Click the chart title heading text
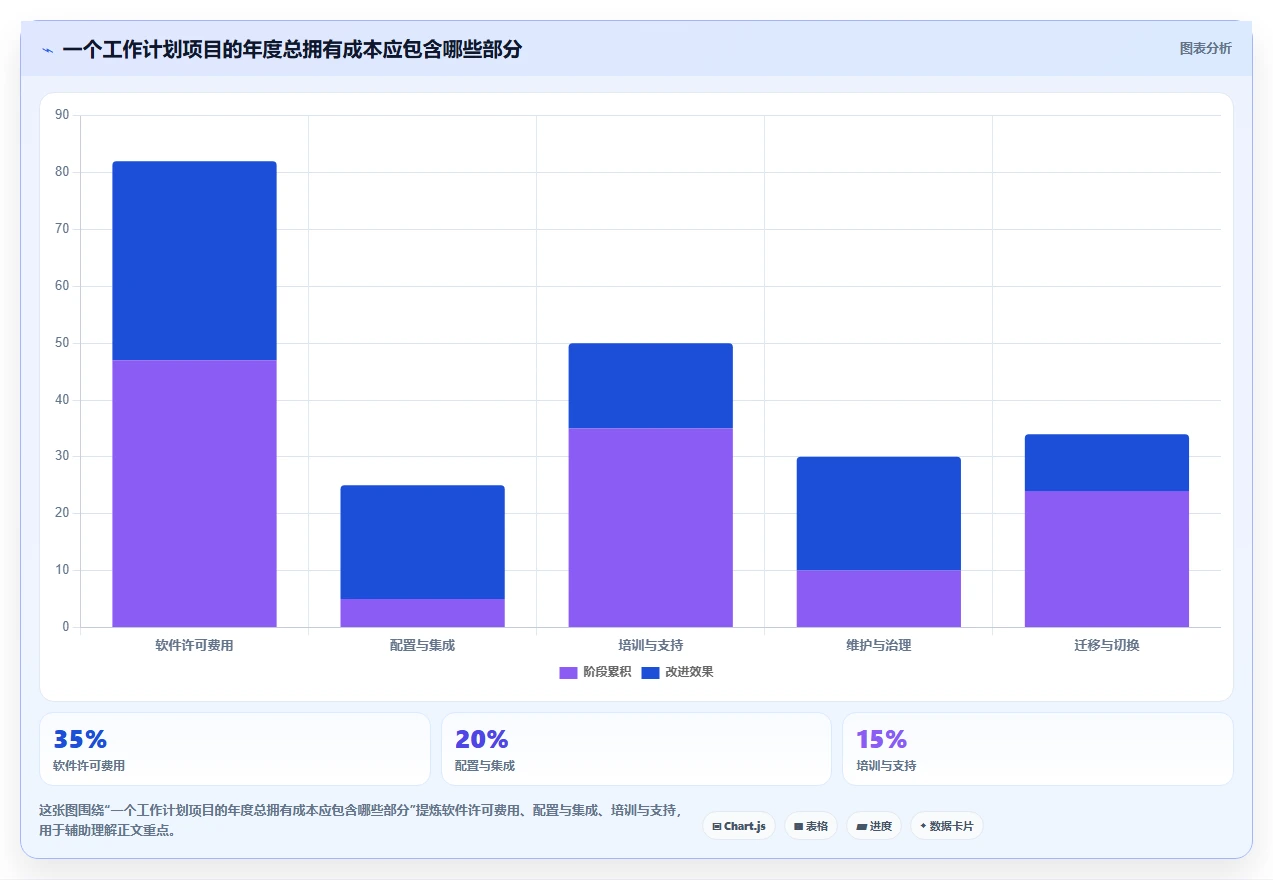This screenshot has width=1273, height=880. point(292,49)
